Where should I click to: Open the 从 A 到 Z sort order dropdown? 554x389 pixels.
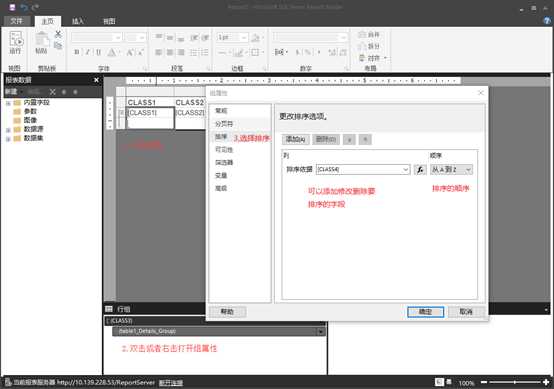451,170
